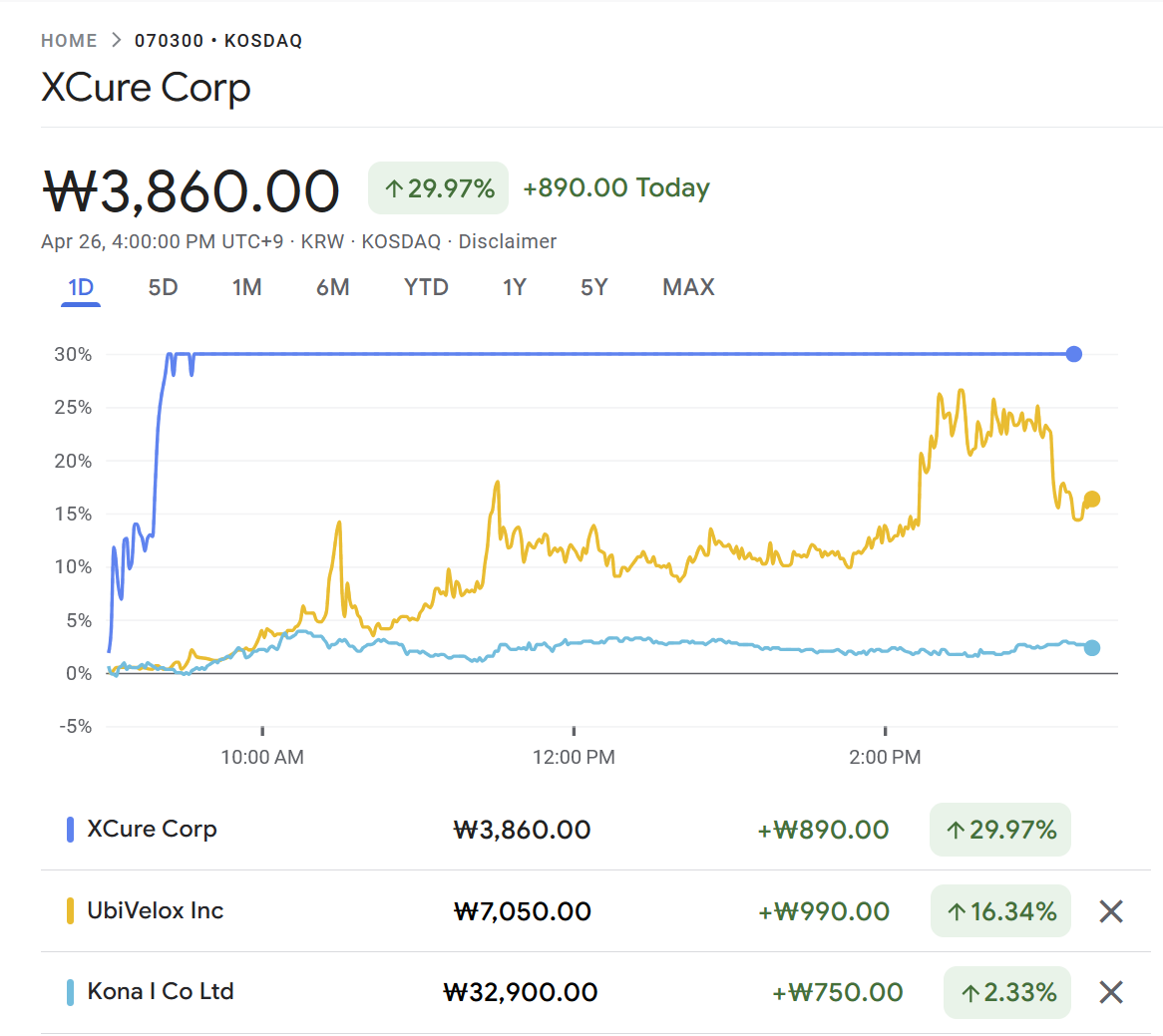Click the 29.97% gain badge beside price
Screen dimensions: 1163x1036
tap(438, 188)
